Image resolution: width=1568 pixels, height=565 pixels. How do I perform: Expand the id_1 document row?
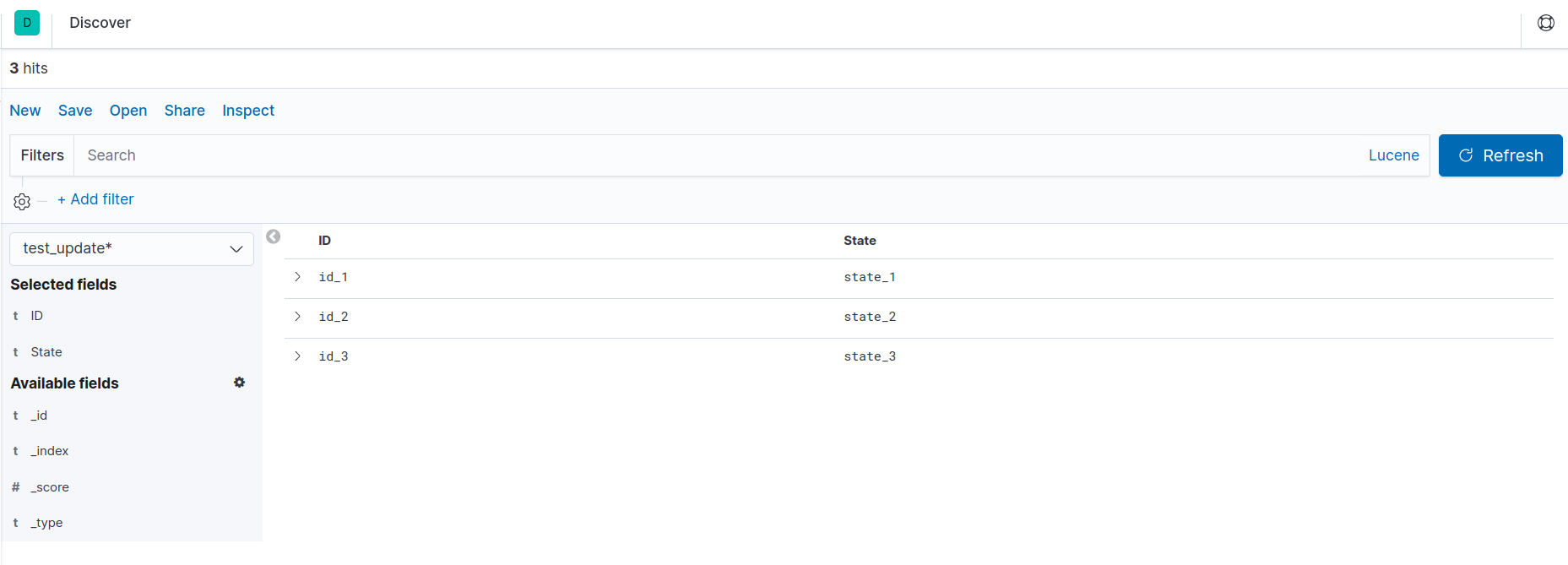[x=297, y=277]
